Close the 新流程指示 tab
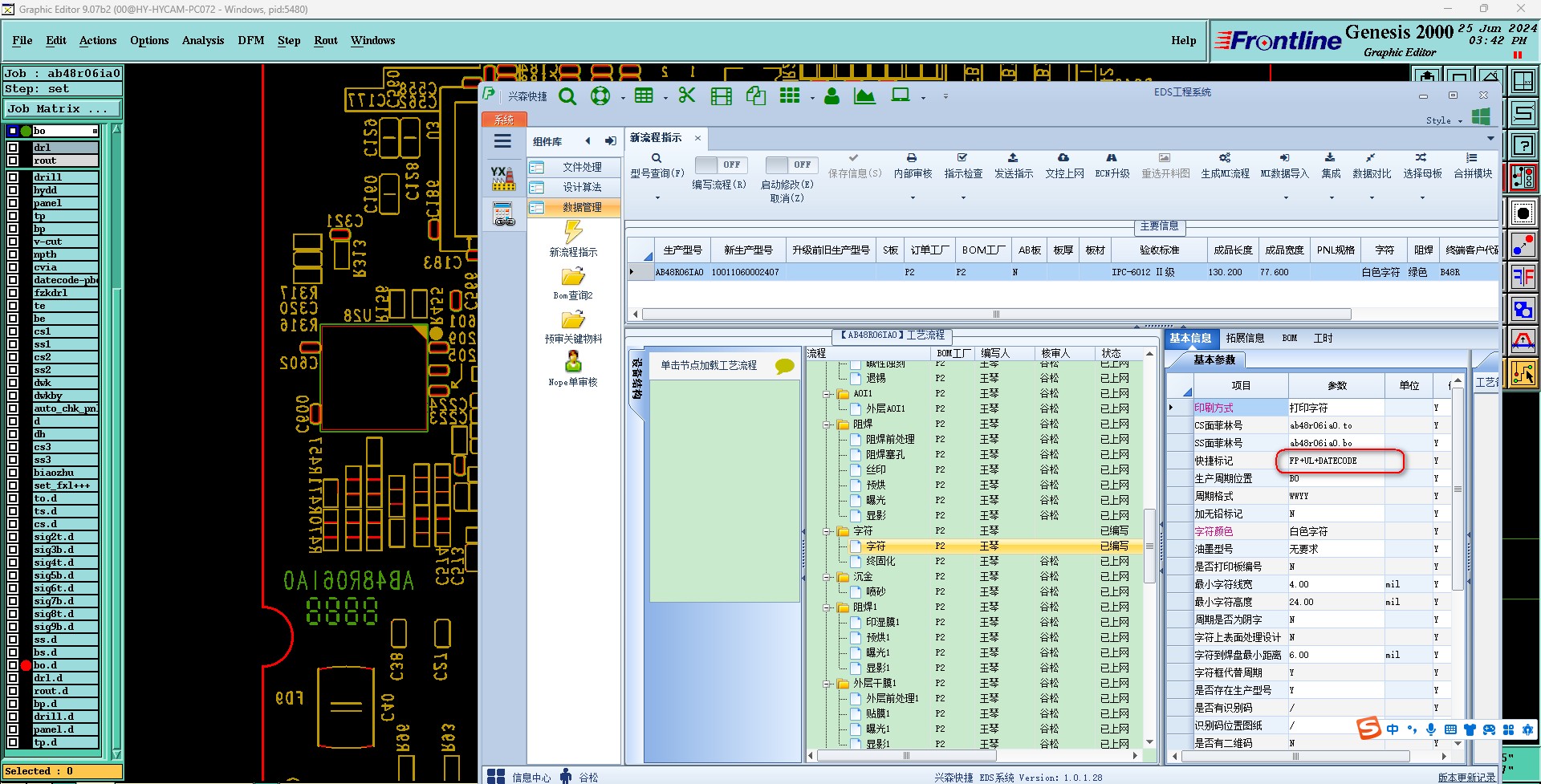 coord(697,138)
